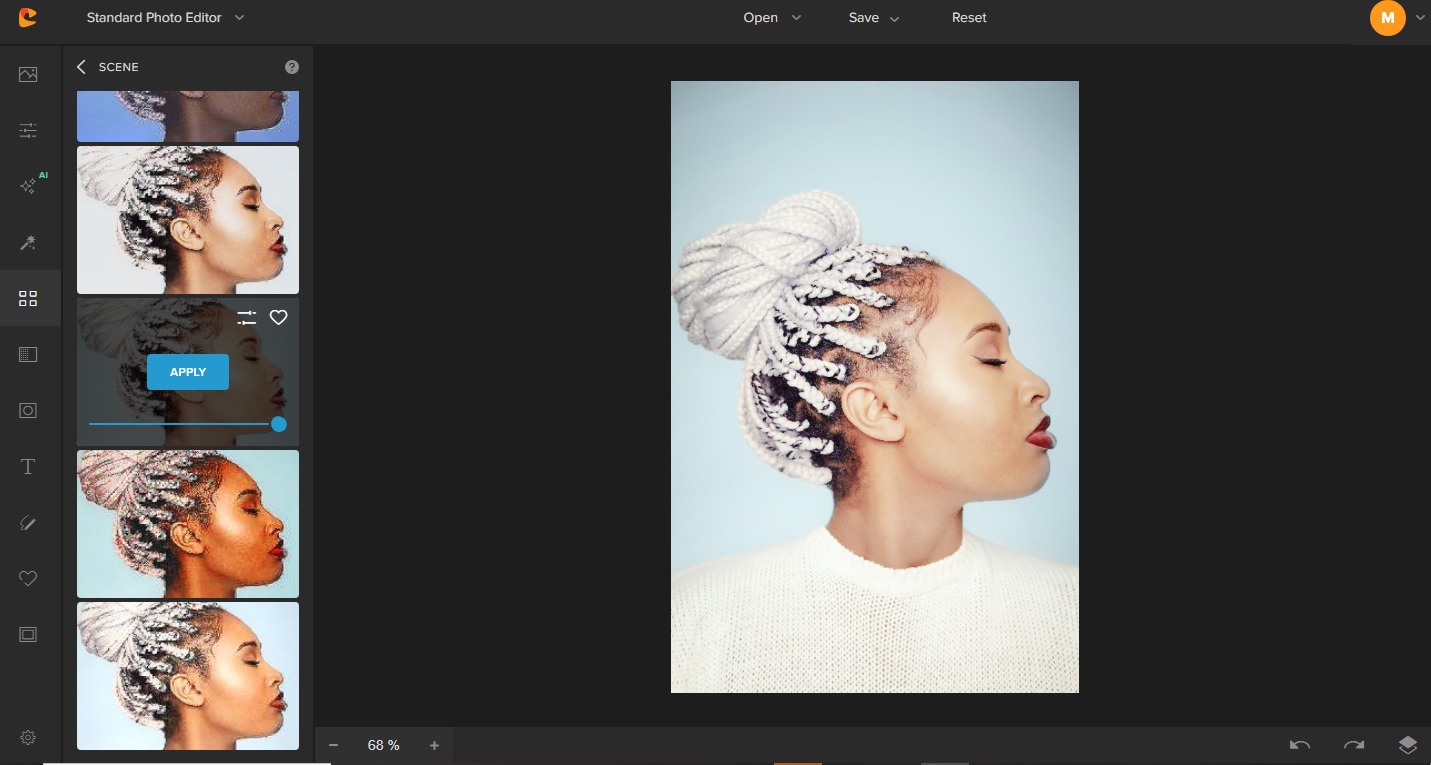Open the image manager icon in sidebar
The width and height of the screenshot is (1431, 765).
pyautogui.click(x=28, y=75)
